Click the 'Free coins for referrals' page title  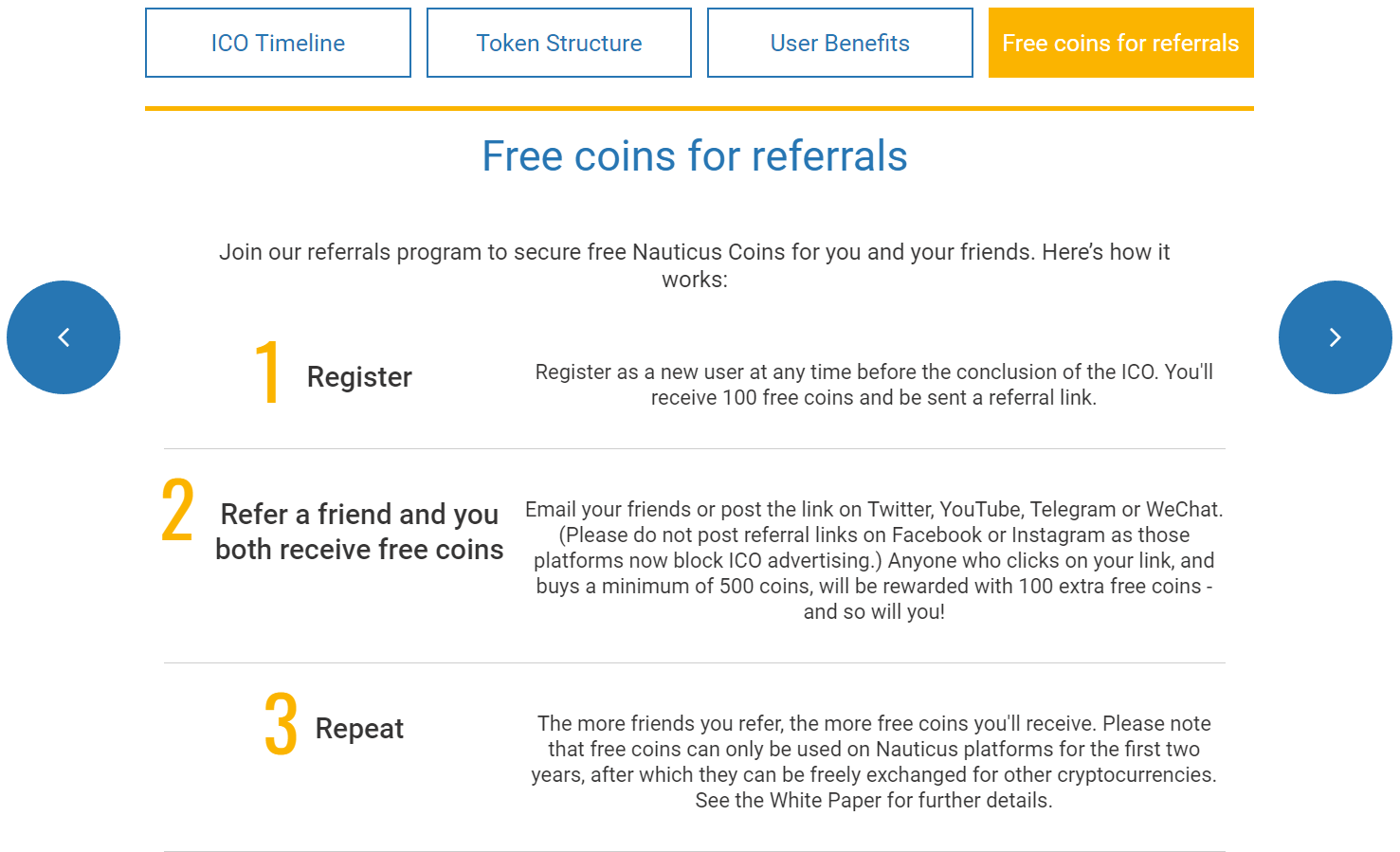click(695, 156)
